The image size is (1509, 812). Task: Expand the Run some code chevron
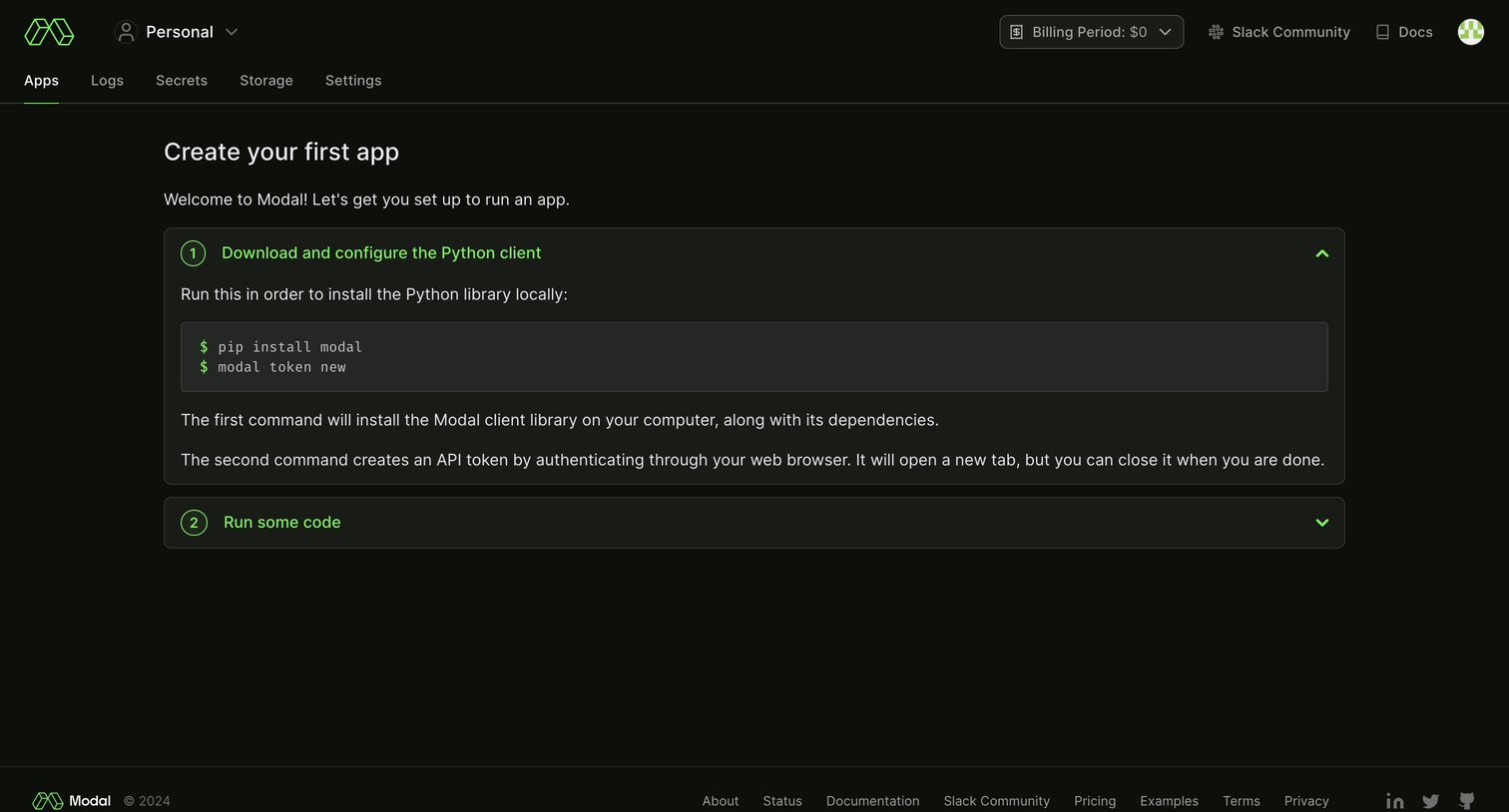click(1321, 523)
